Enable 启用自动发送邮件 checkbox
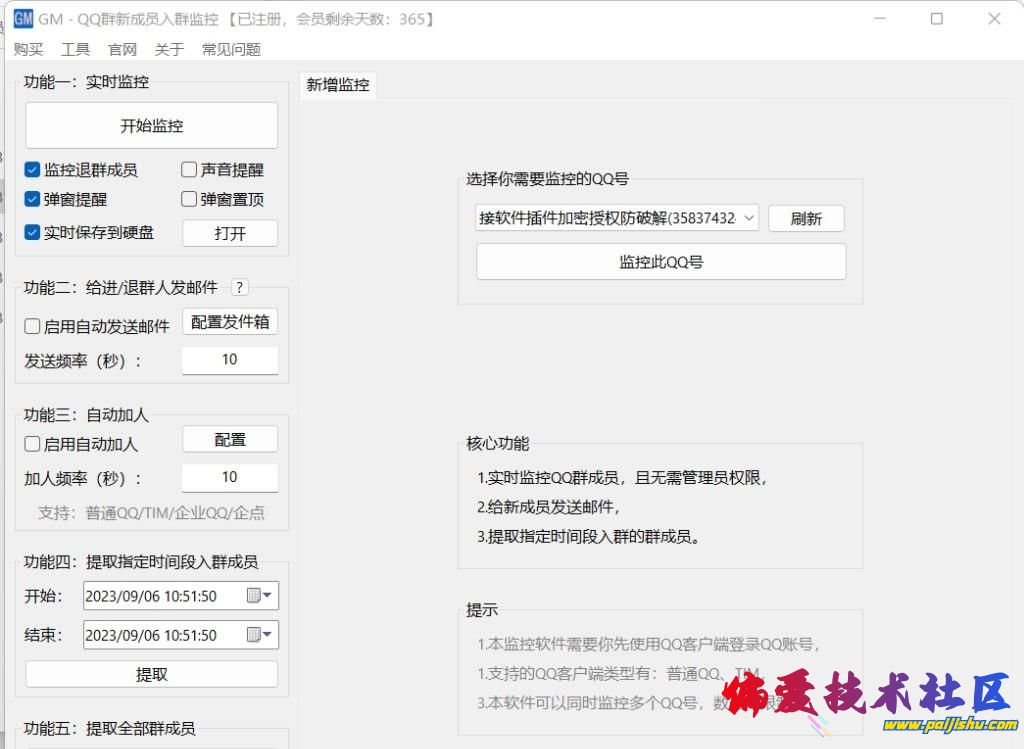Screen dimensions: 1024x749 click(32, 326)
